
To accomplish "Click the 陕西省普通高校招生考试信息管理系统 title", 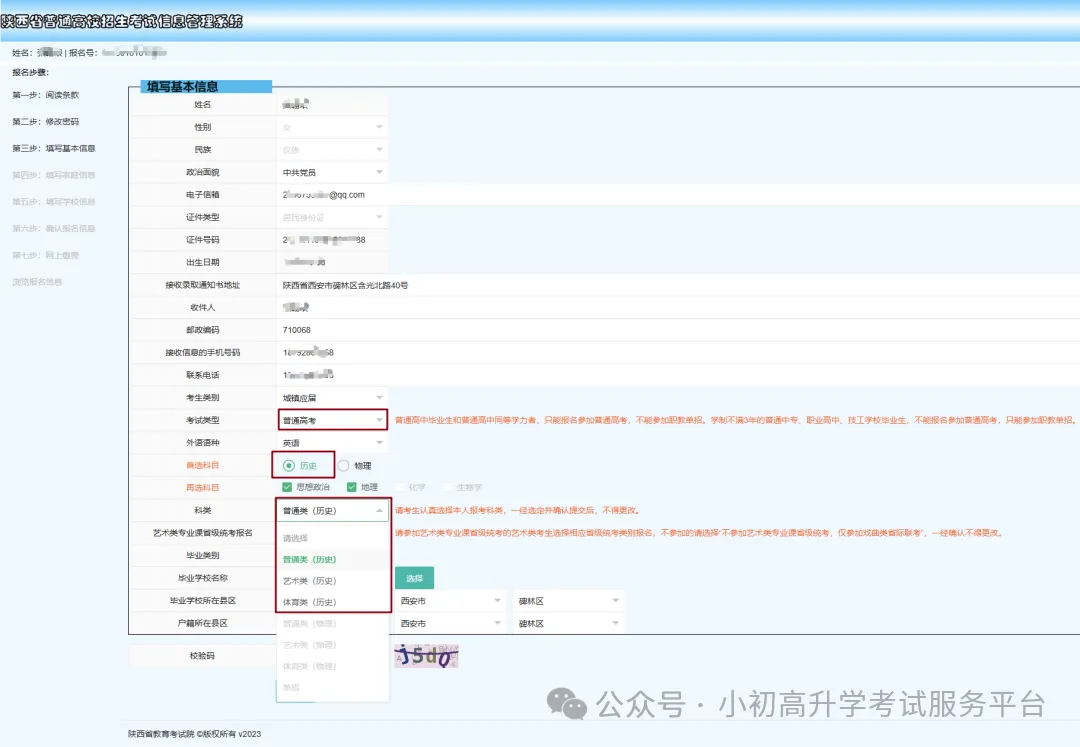I will tap(121, 21).
